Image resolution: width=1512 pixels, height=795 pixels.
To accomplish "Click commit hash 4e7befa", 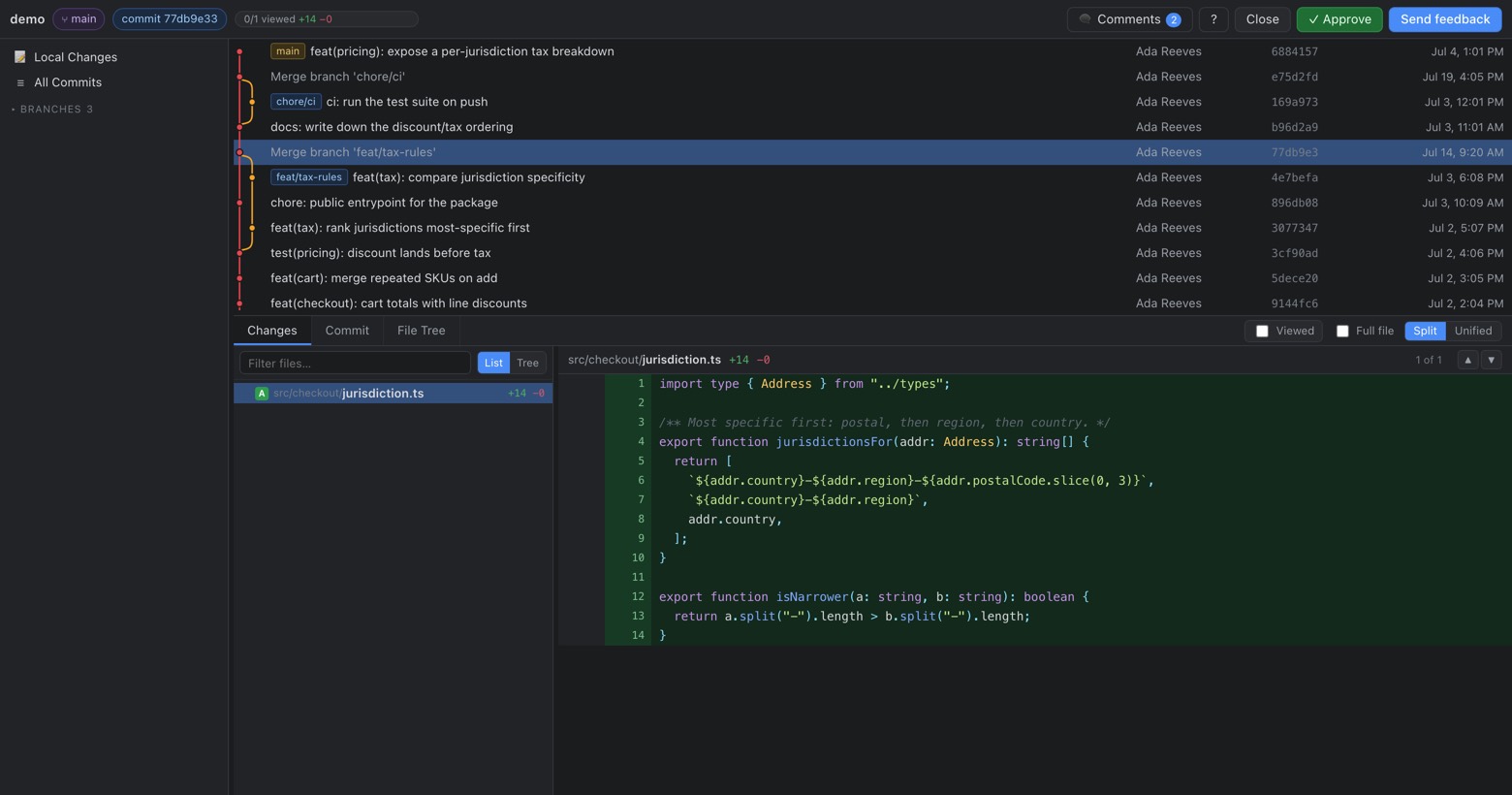I will pos(1294,177).
